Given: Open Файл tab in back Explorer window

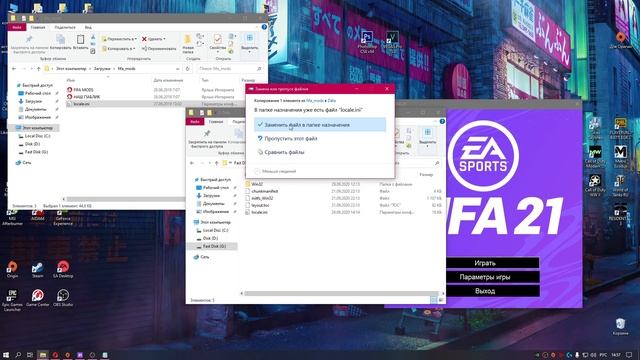Looking at the screenshot, I should (17, 27).
